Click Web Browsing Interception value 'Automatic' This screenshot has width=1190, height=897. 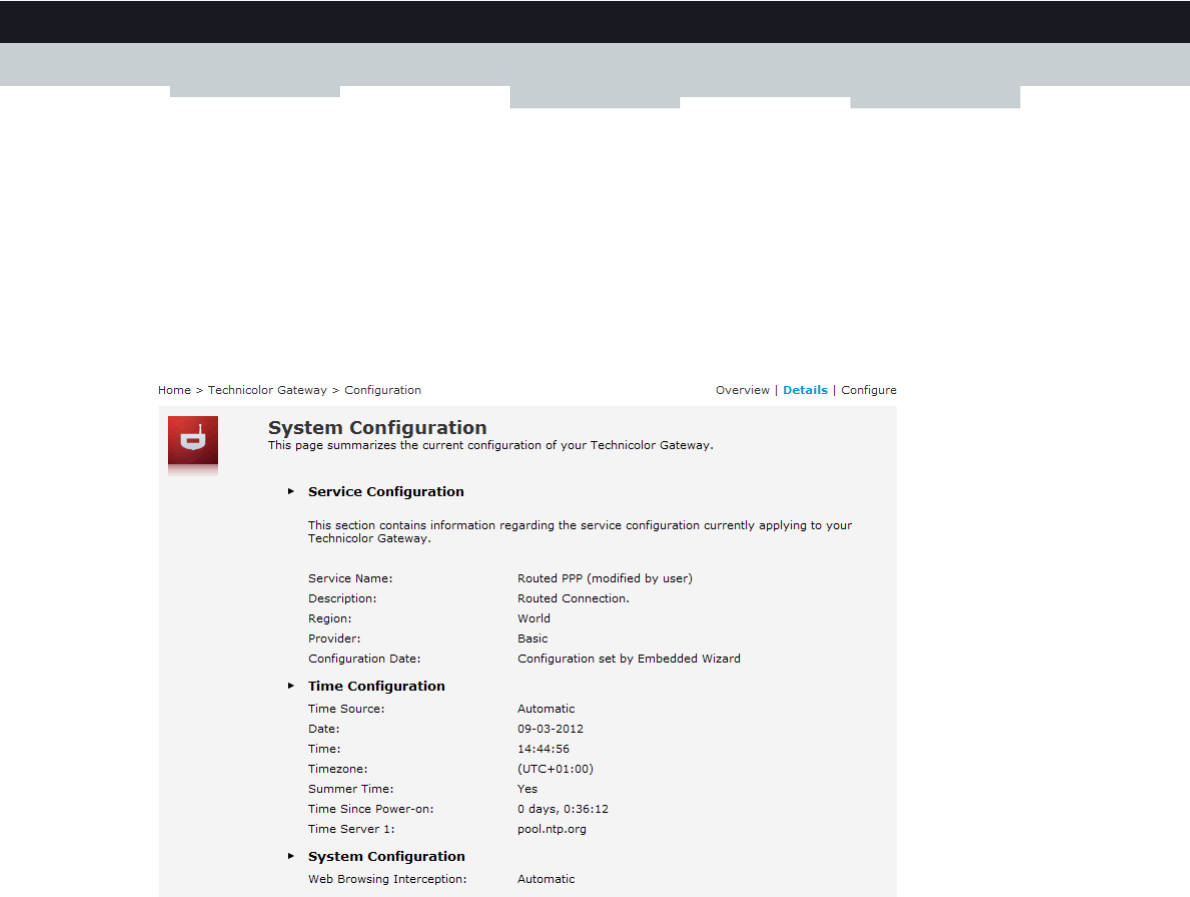click(546, 879)
